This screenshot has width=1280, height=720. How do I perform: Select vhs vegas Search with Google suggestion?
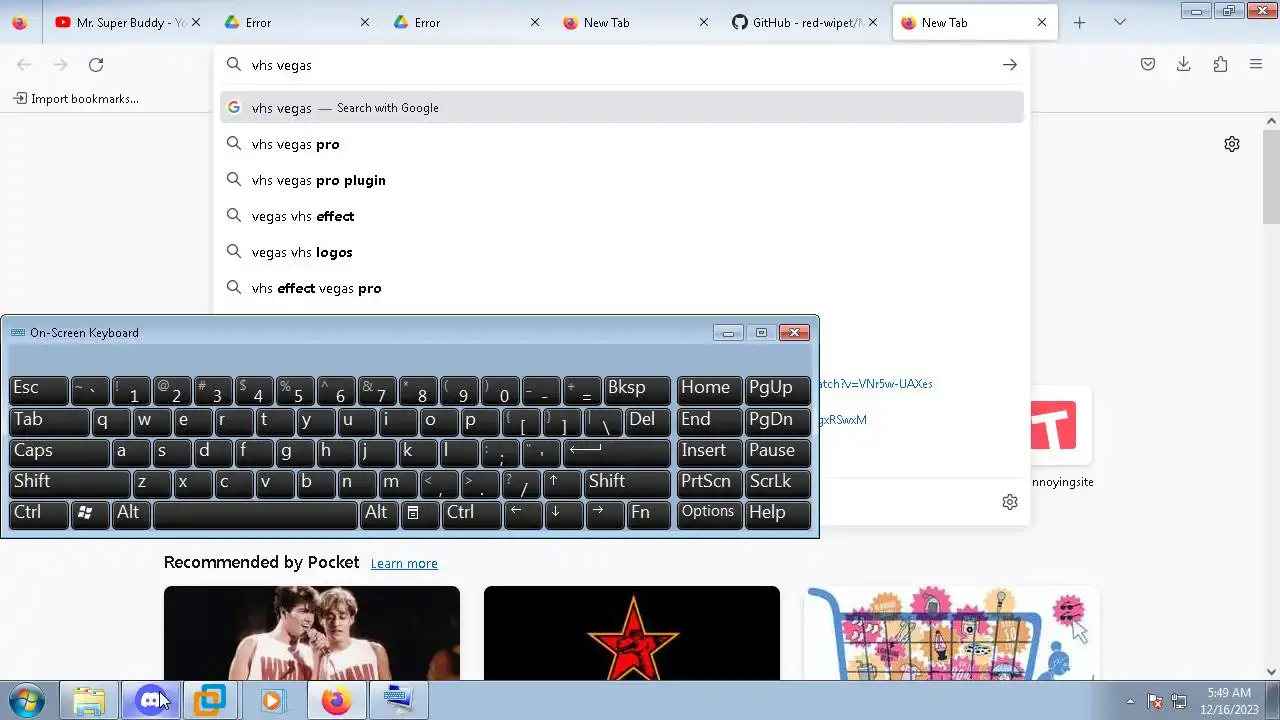(622, 108)
